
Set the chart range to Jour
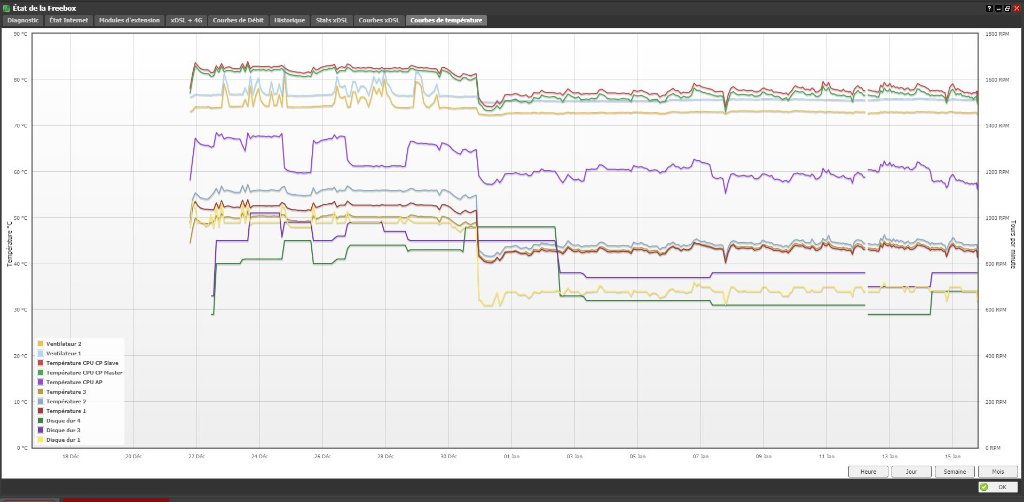pos(912,471)
